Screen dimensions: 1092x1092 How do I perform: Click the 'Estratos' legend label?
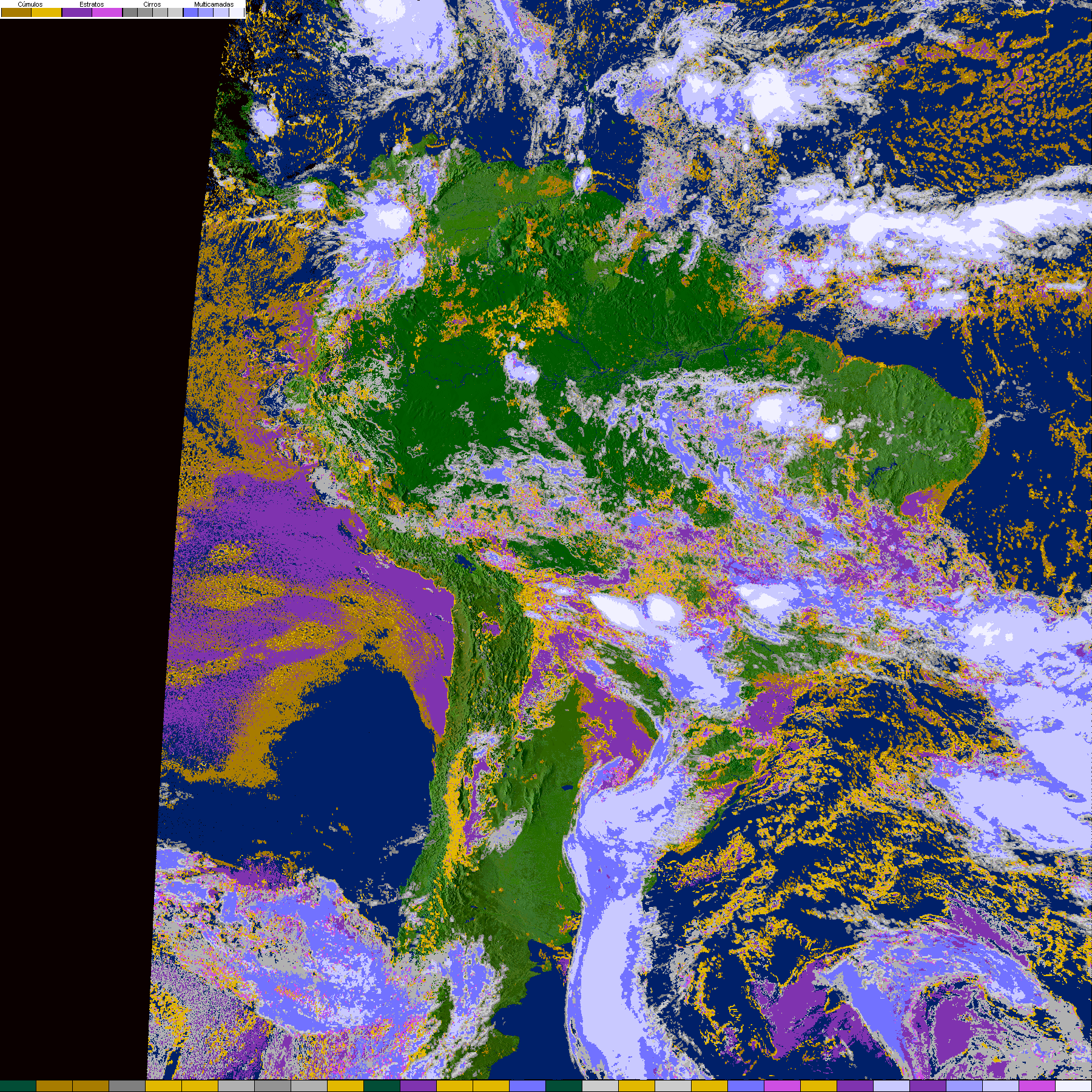(x=92, y=4)
